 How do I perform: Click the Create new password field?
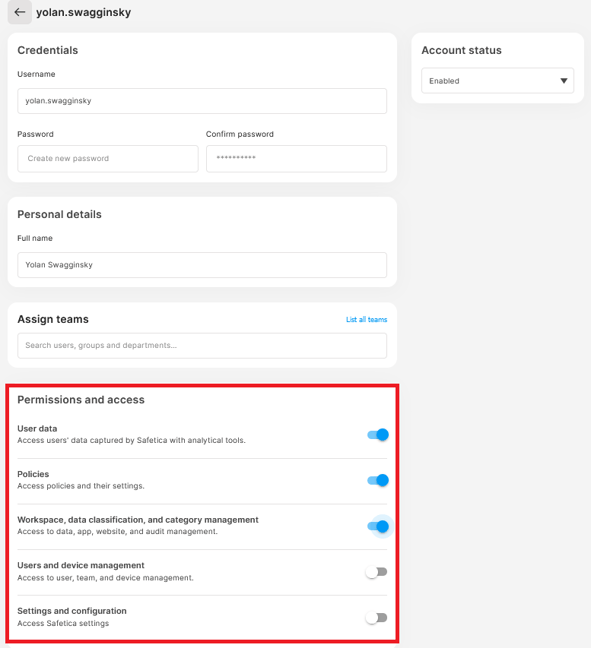click(108, 159)
